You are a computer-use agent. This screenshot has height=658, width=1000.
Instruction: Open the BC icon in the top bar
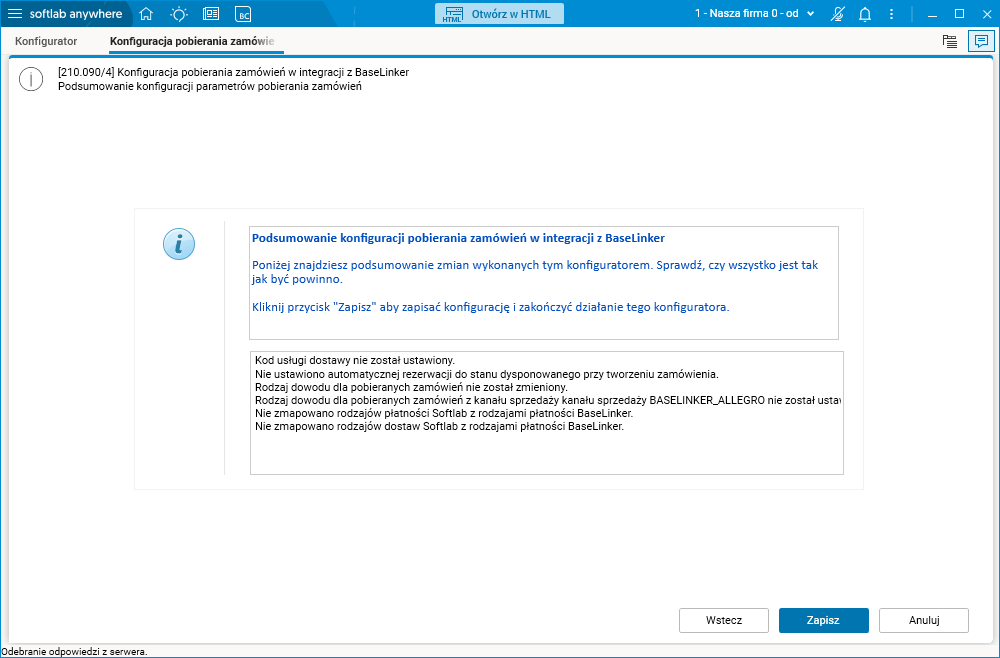(243, 15)
